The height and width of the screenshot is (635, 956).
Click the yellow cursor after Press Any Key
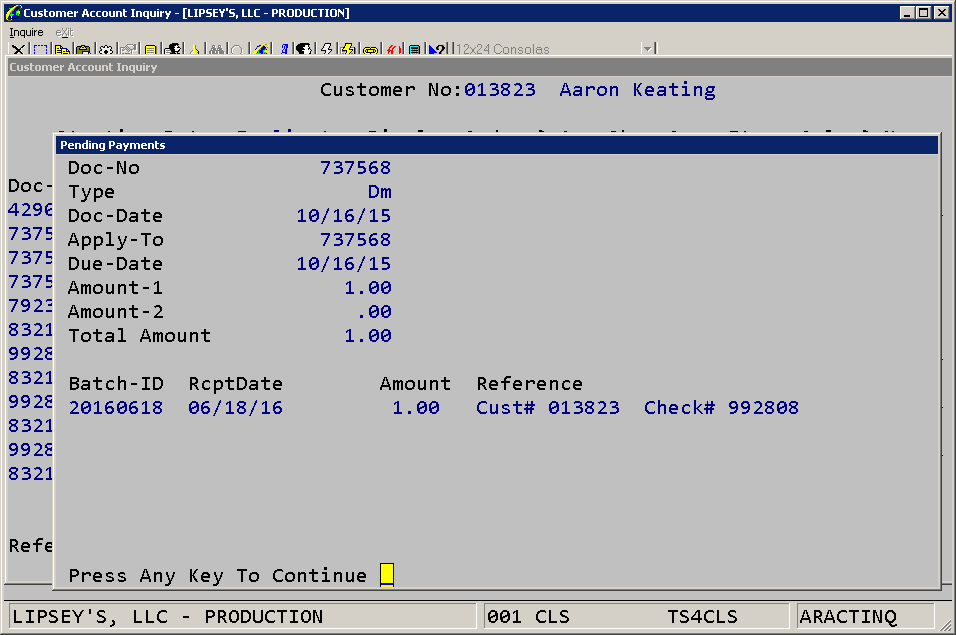387,575
